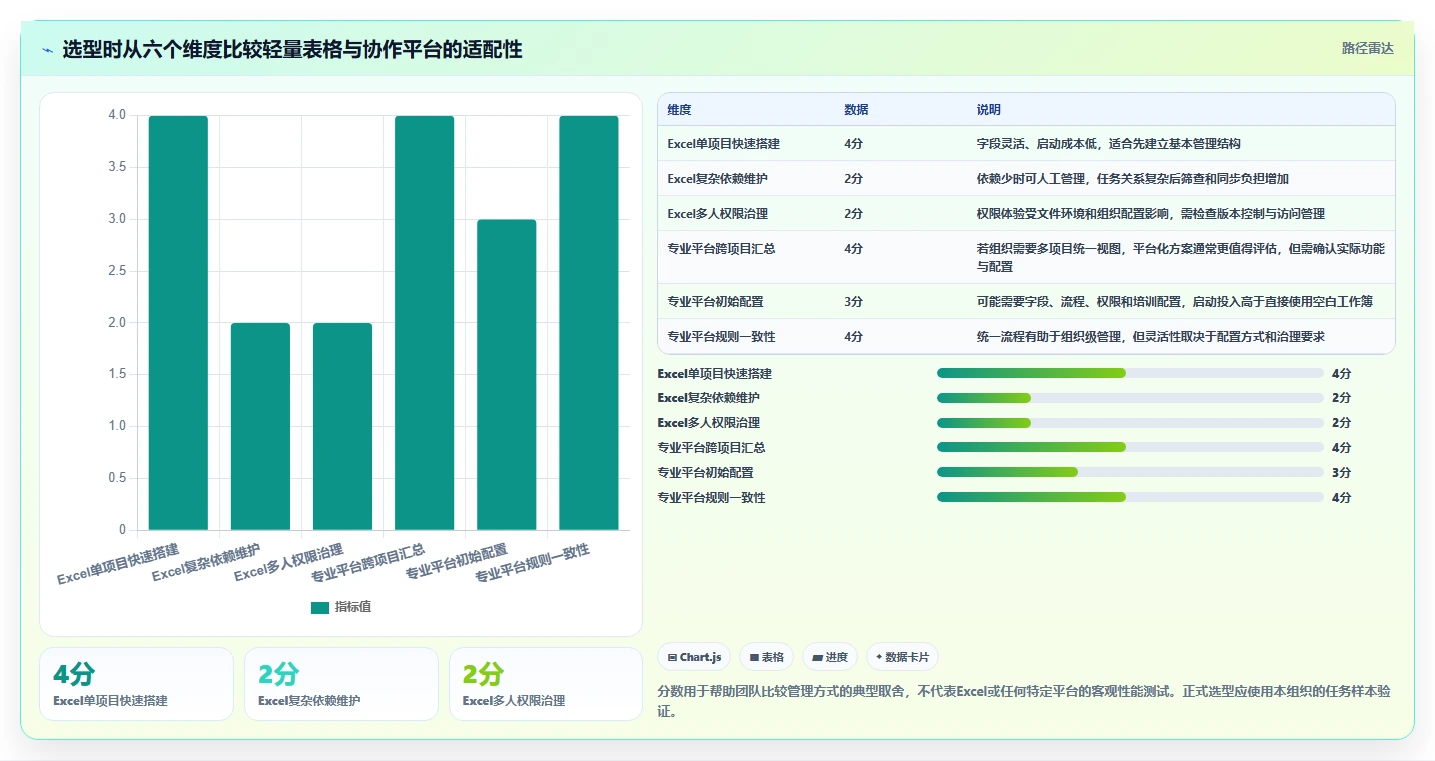The width and height of the screenshot is (1435, 761).
Task: Click the 专业平台跨项目汇总 progress bar
Action: tap(1130, 447)
